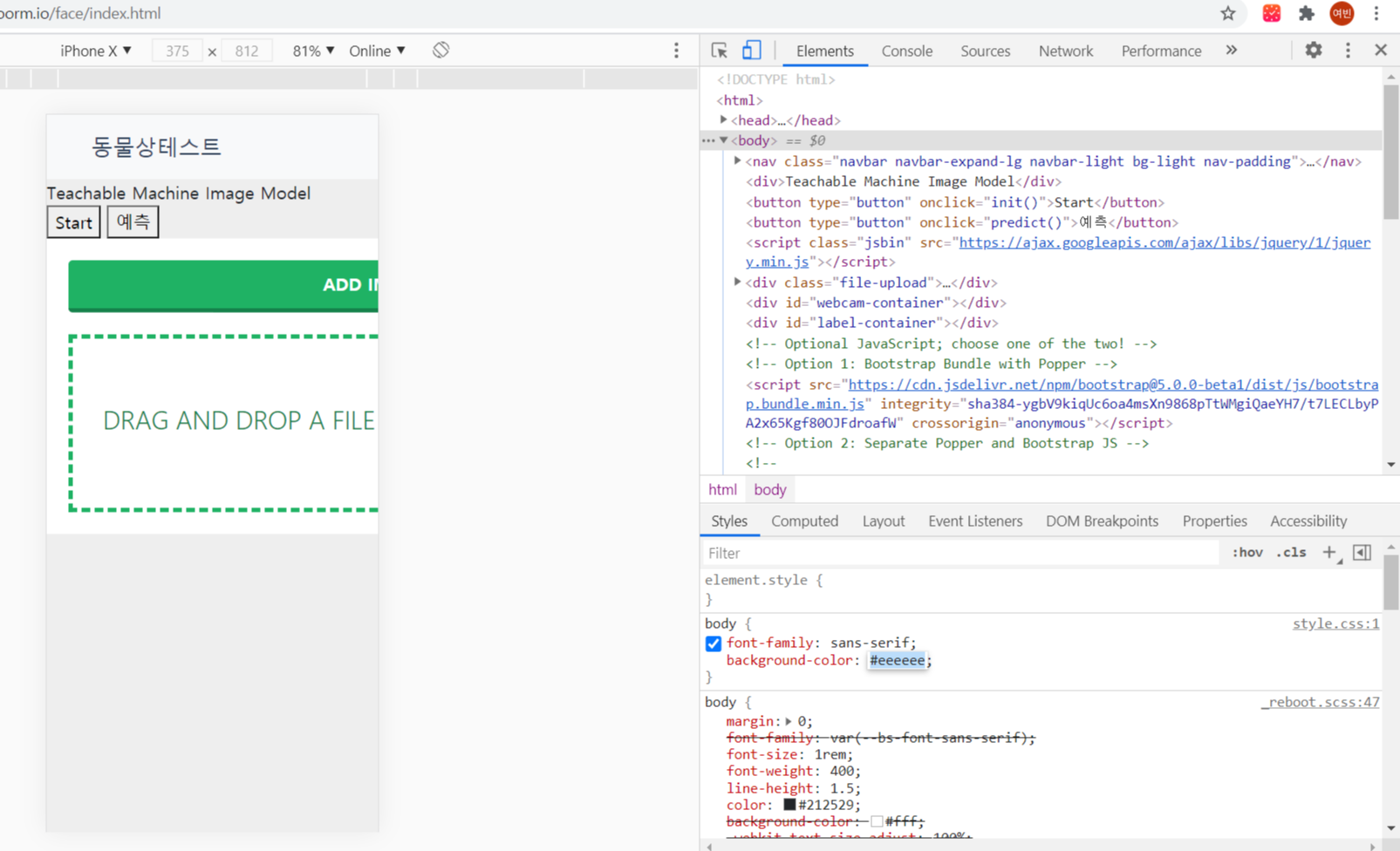Activate the inspect element picker
This screenshot has height=851, width=1400.
pyautogui.click(x=720, y=51)
